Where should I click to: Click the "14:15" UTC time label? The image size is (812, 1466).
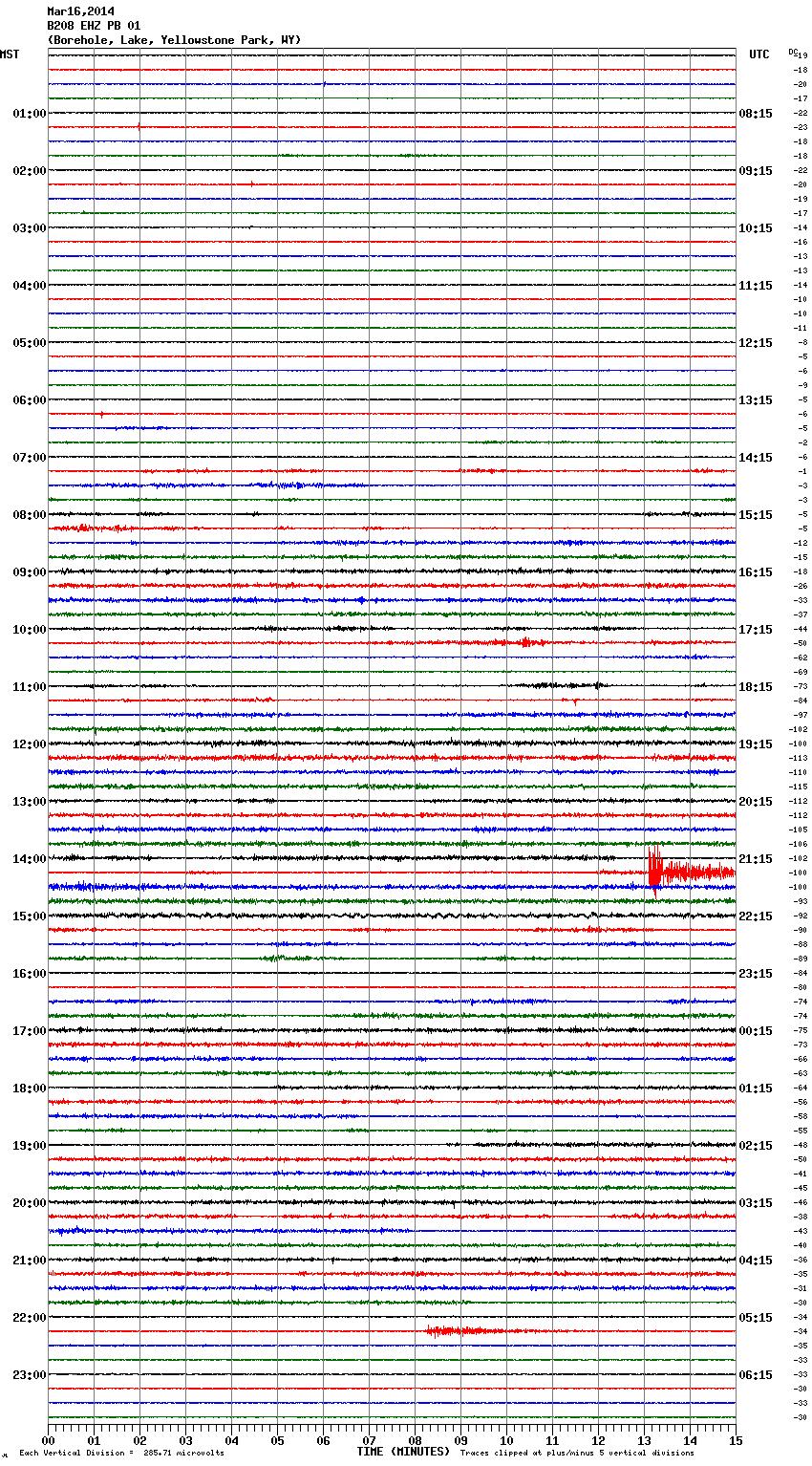click(756, 458)
